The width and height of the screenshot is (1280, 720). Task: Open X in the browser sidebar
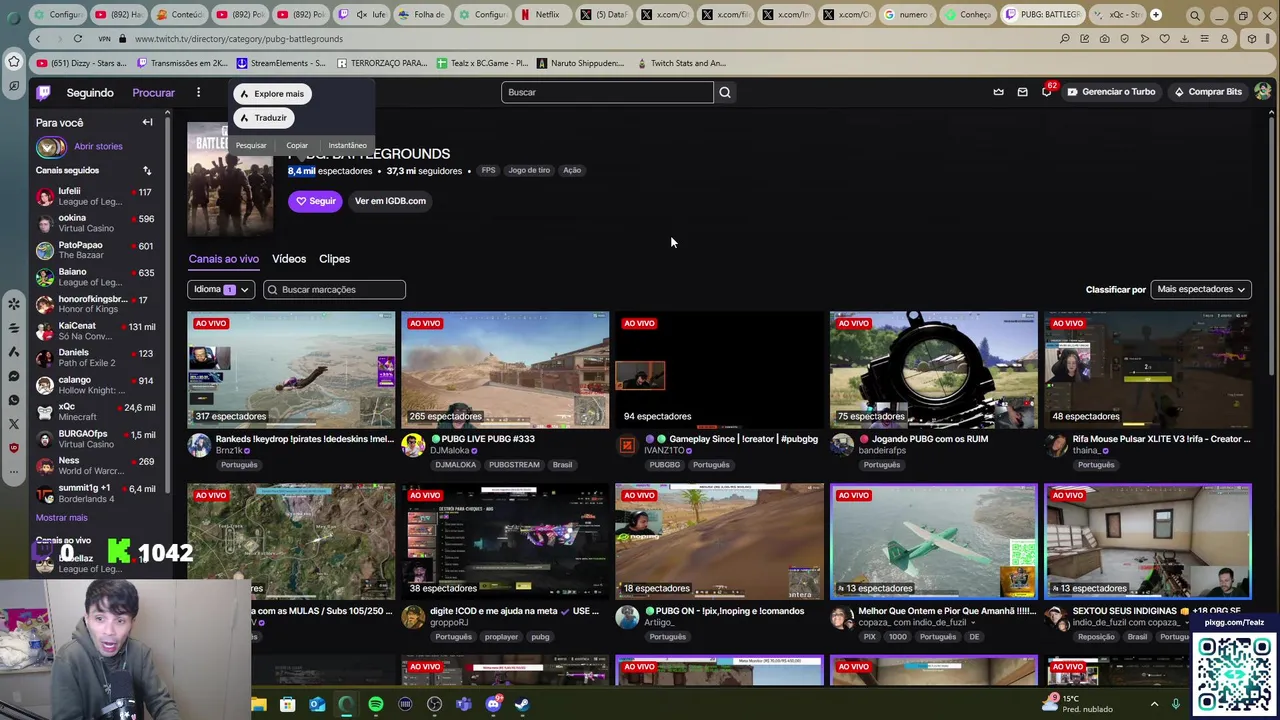(14, 424)
